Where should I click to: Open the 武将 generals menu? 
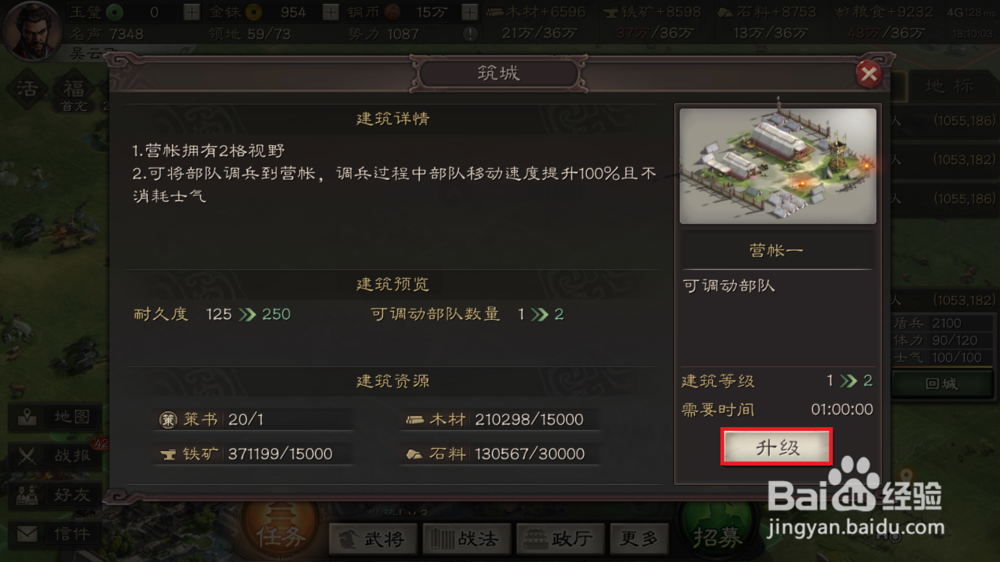coord(373,539)
